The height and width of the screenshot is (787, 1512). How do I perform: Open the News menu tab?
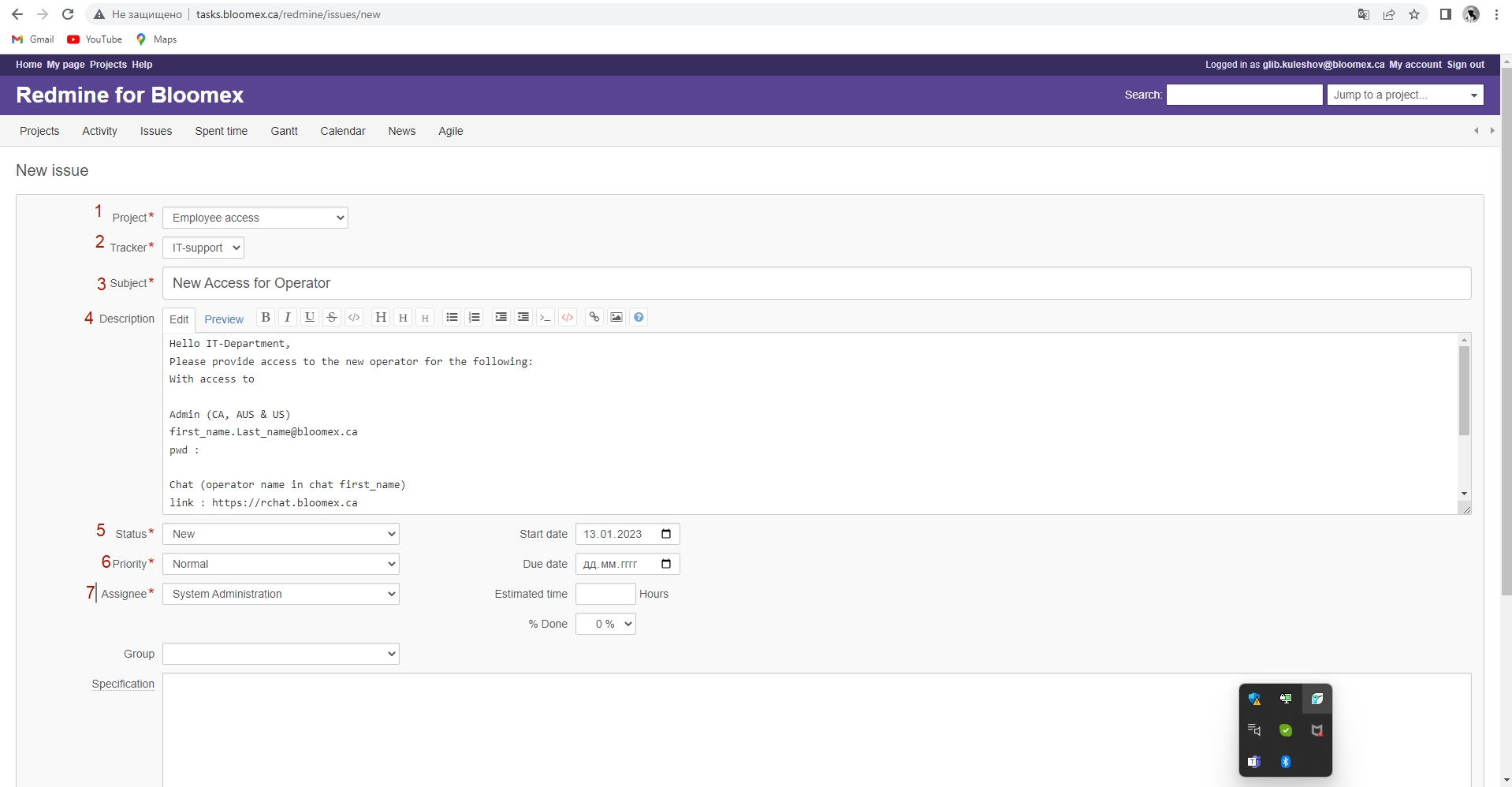coord(402,131)
